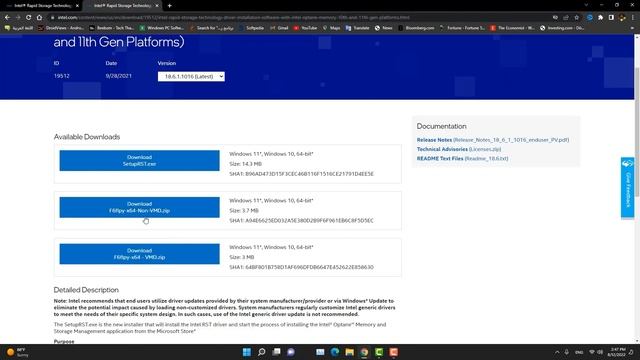Open the Chat app in the taskbar
This screenshot has height=360, width=640.
[x=291, y=352]
